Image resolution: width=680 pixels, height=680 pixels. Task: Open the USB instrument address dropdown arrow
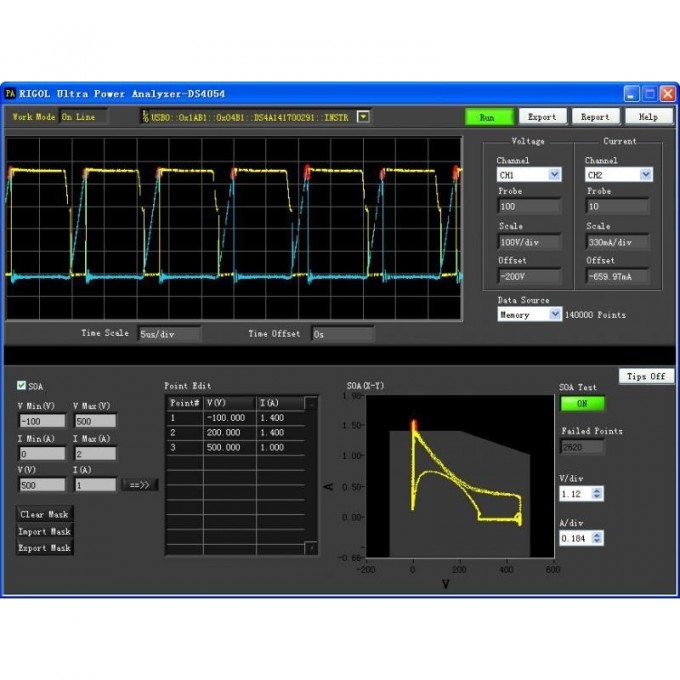point(363,117)
